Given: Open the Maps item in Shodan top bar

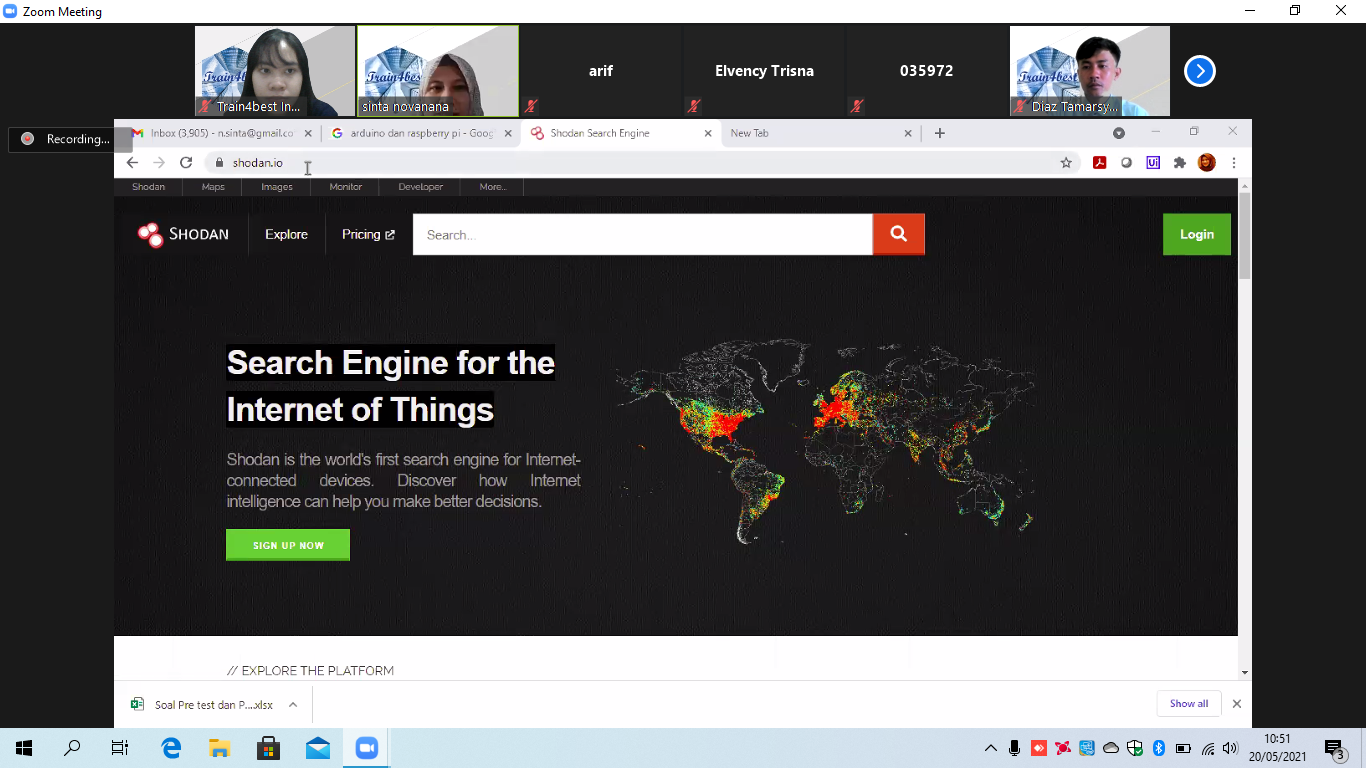Looking at the screenshot, I should coord(213,187).
